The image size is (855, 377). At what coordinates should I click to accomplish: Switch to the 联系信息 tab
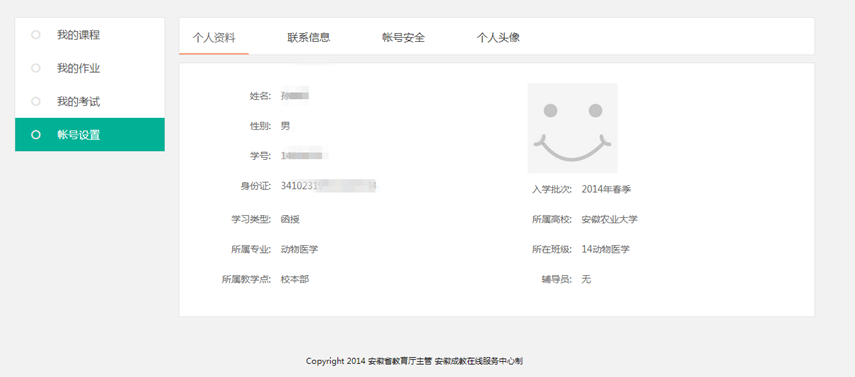[x=309, y=38]
